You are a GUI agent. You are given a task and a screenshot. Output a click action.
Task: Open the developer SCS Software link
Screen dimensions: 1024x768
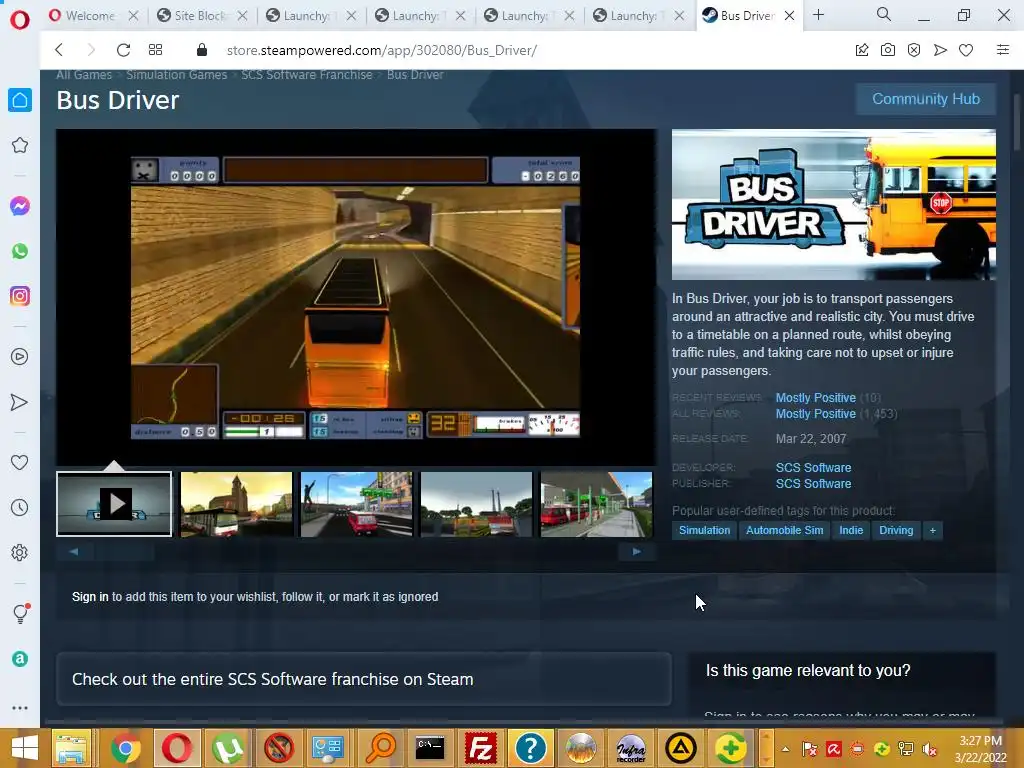coord(813,468)
